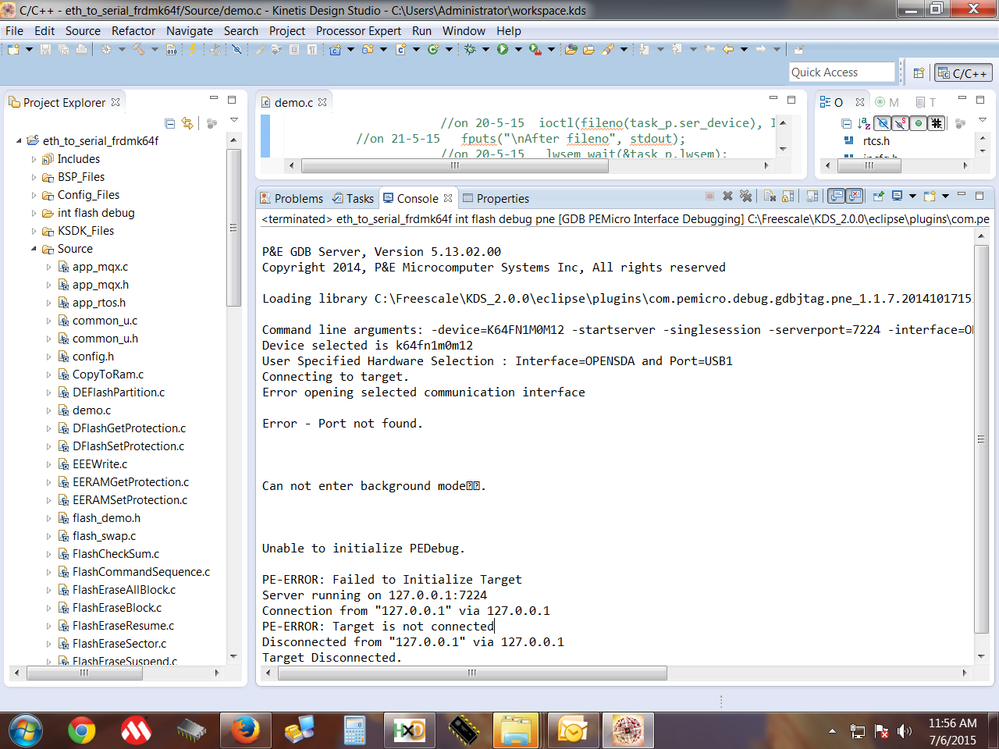
Task: Click the New C++ Class icon
Action: coord(433,49)
